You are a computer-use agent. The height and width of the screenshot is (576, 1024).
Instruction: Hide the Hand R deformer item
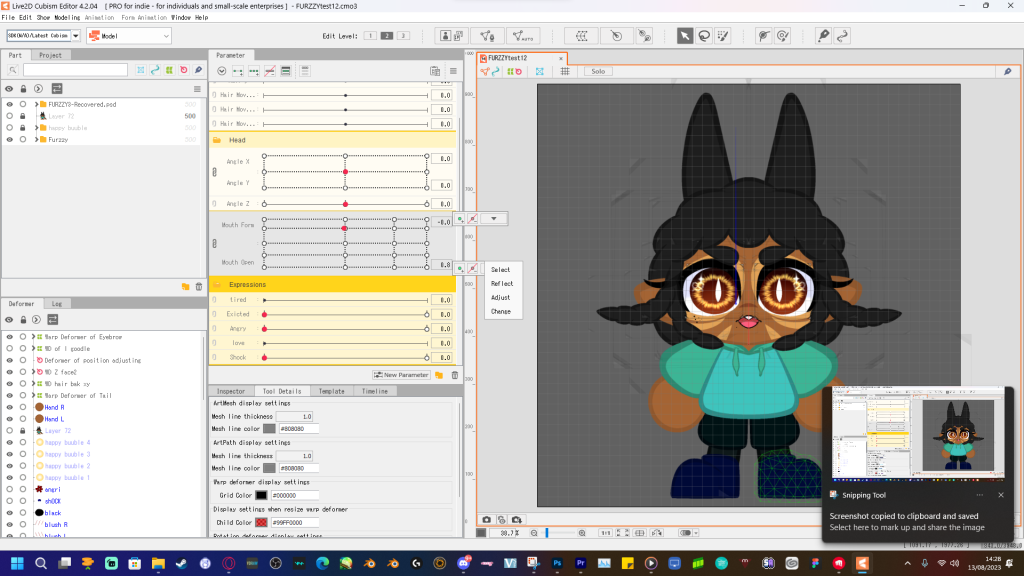point(9,408)
